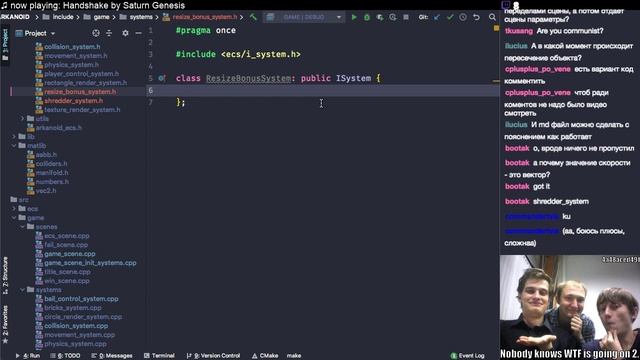Open the Terminal tab
This screenshot has width=640, height=360.
click(159, 356)
